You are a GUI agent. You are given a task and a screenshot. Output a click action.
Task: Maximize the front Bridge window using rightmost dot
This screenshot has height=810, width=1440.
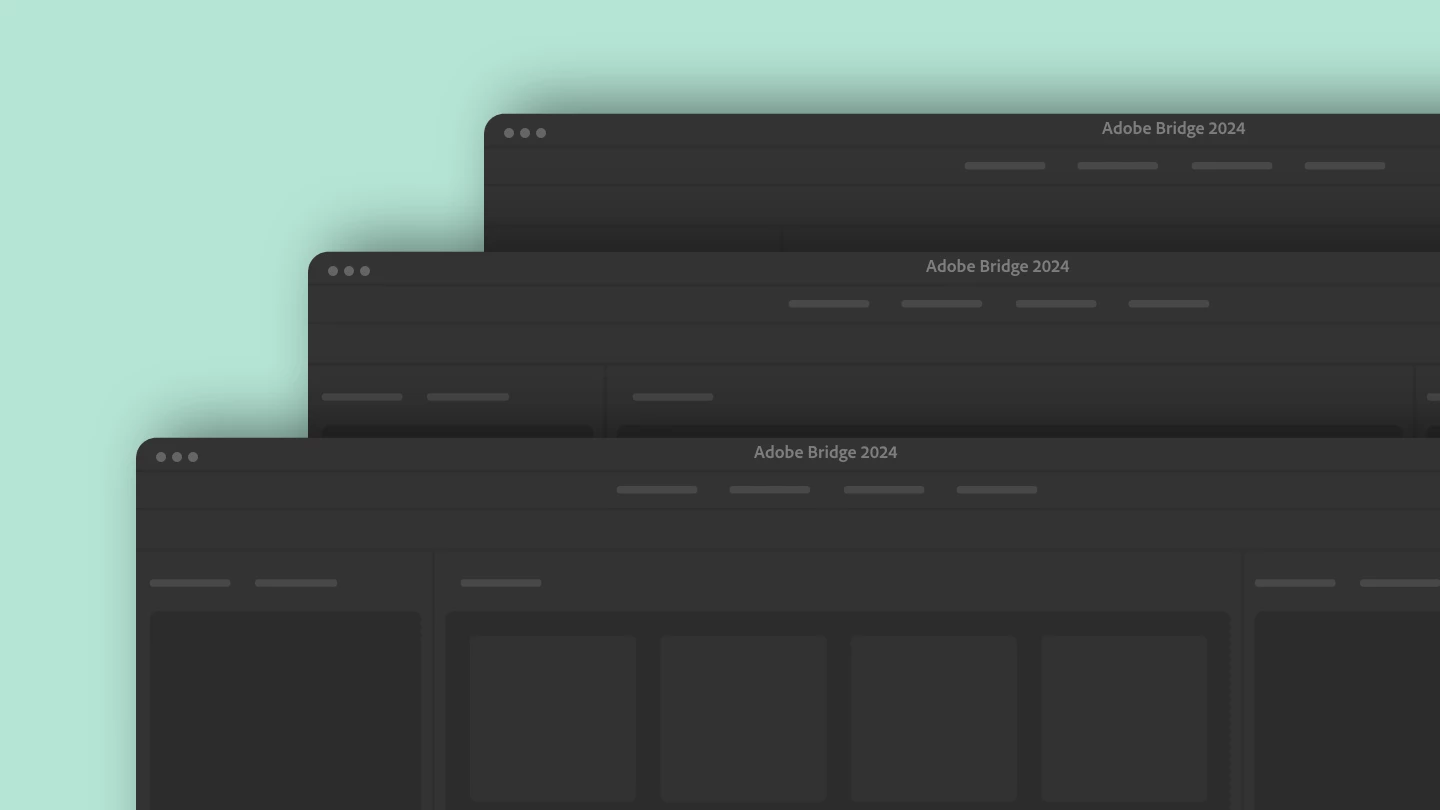pyautogui.click(x=193, y=457)
